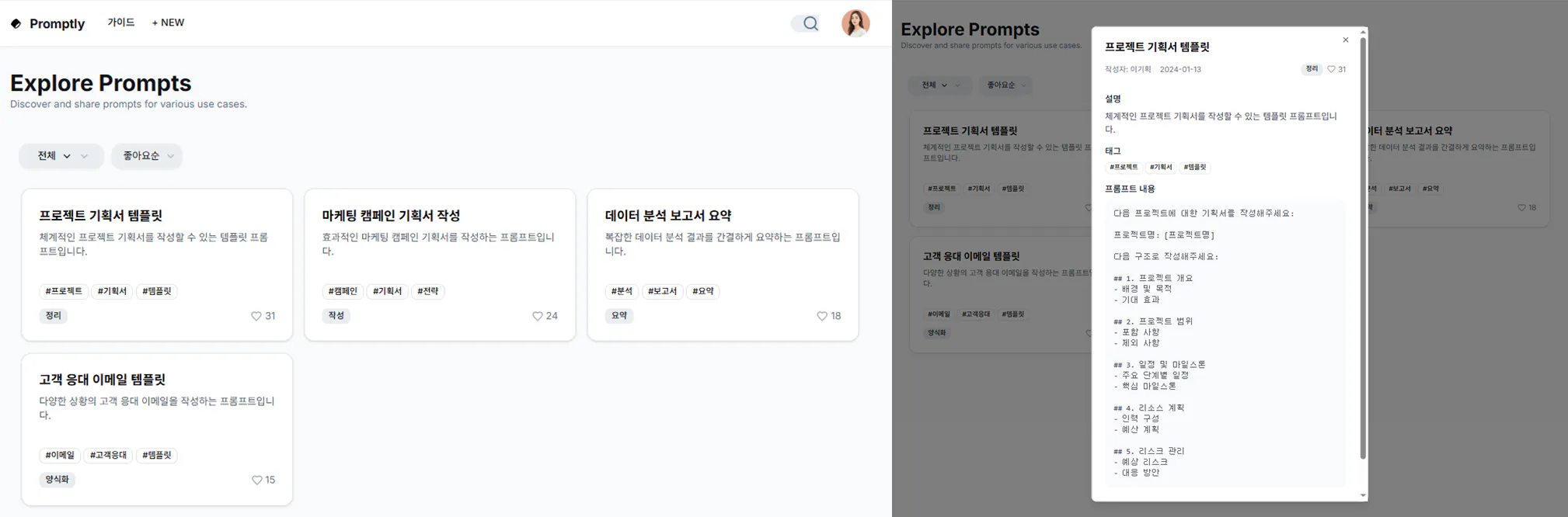Click the 프롬프트 내용 heading

click(1130, 189)
